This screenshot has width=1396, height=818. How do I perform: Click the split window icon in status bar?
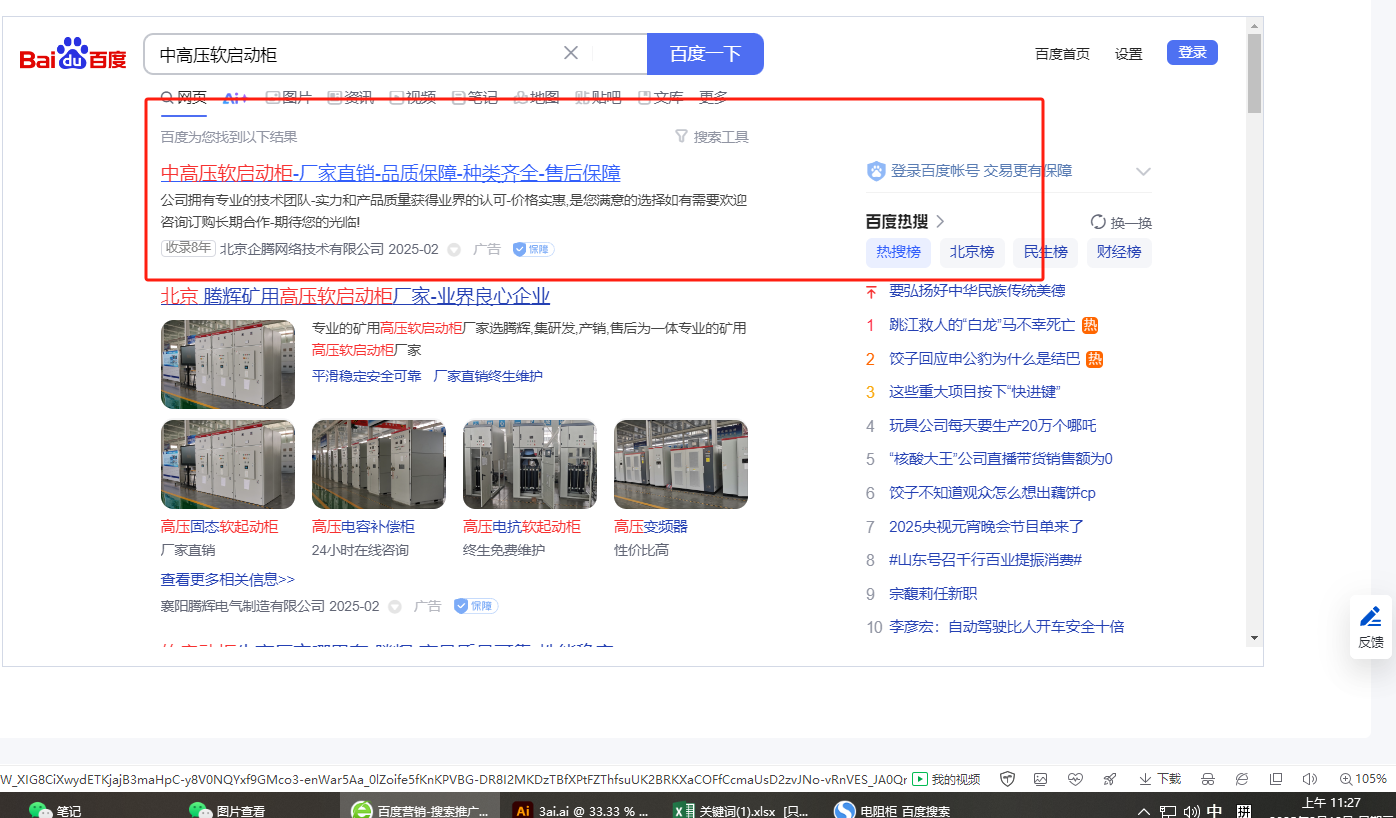(1276, 779)
